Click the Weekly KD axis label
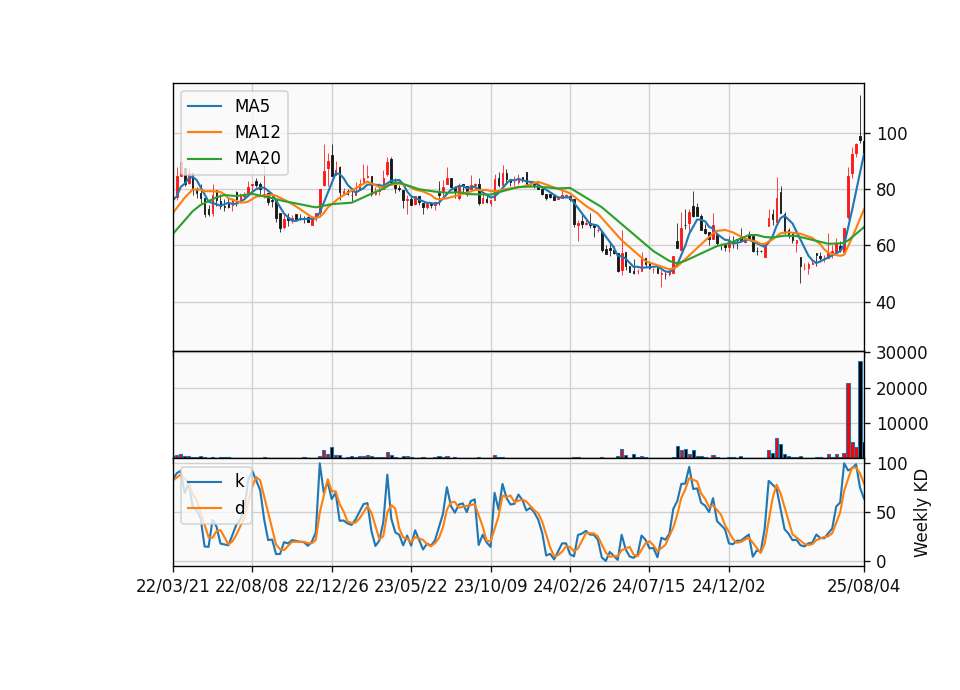The width and height of the screenshot is (960, 690). coord(921,513)
